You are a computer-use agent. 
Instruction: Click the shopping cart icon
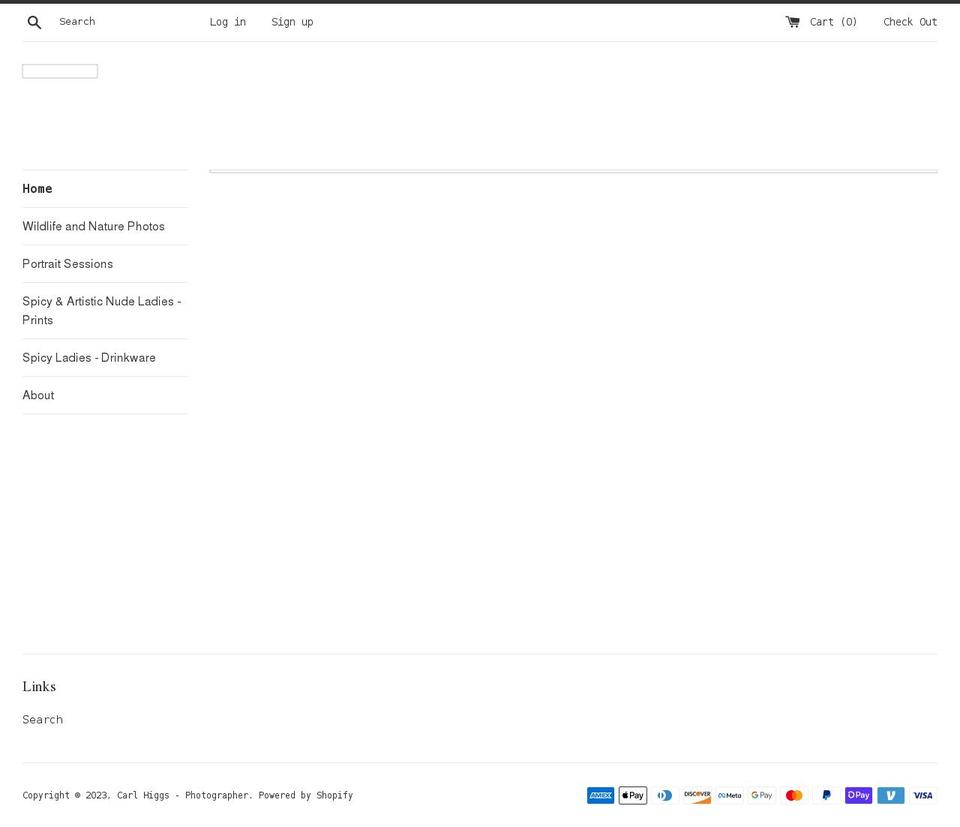[792, 22]
